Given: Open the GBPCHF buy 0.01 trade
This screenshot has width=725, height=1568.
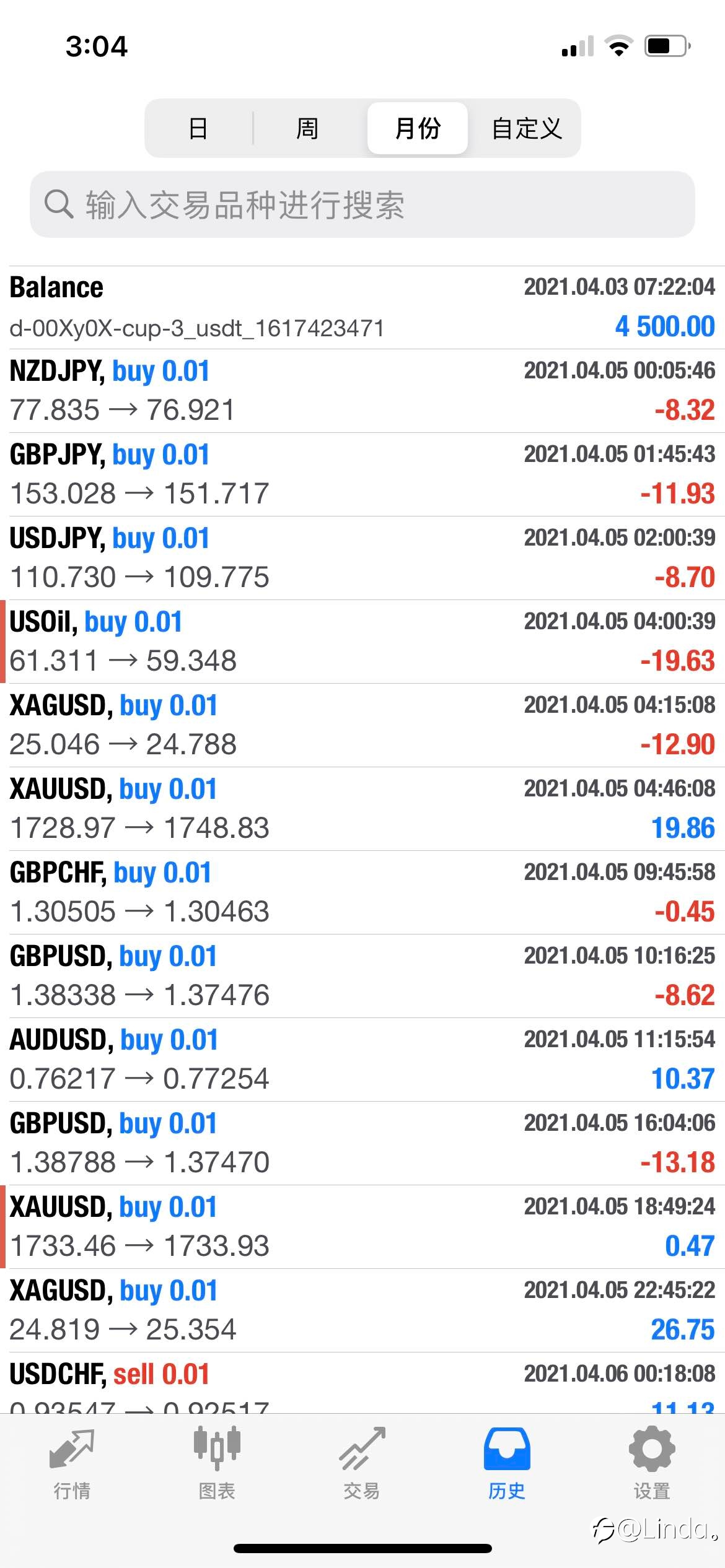Looking at the screenshot, I should [x=362, y=892].
